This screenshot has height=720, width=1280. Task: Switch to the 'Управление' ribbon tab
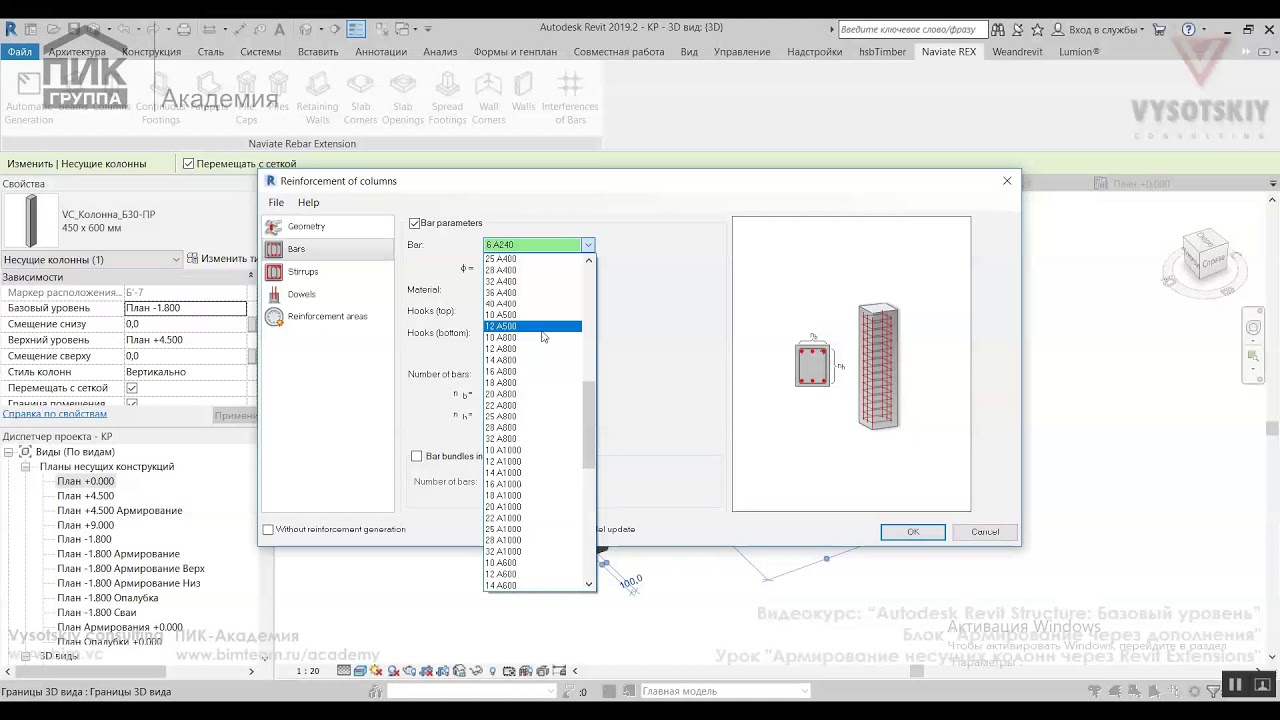coord(742,52)
